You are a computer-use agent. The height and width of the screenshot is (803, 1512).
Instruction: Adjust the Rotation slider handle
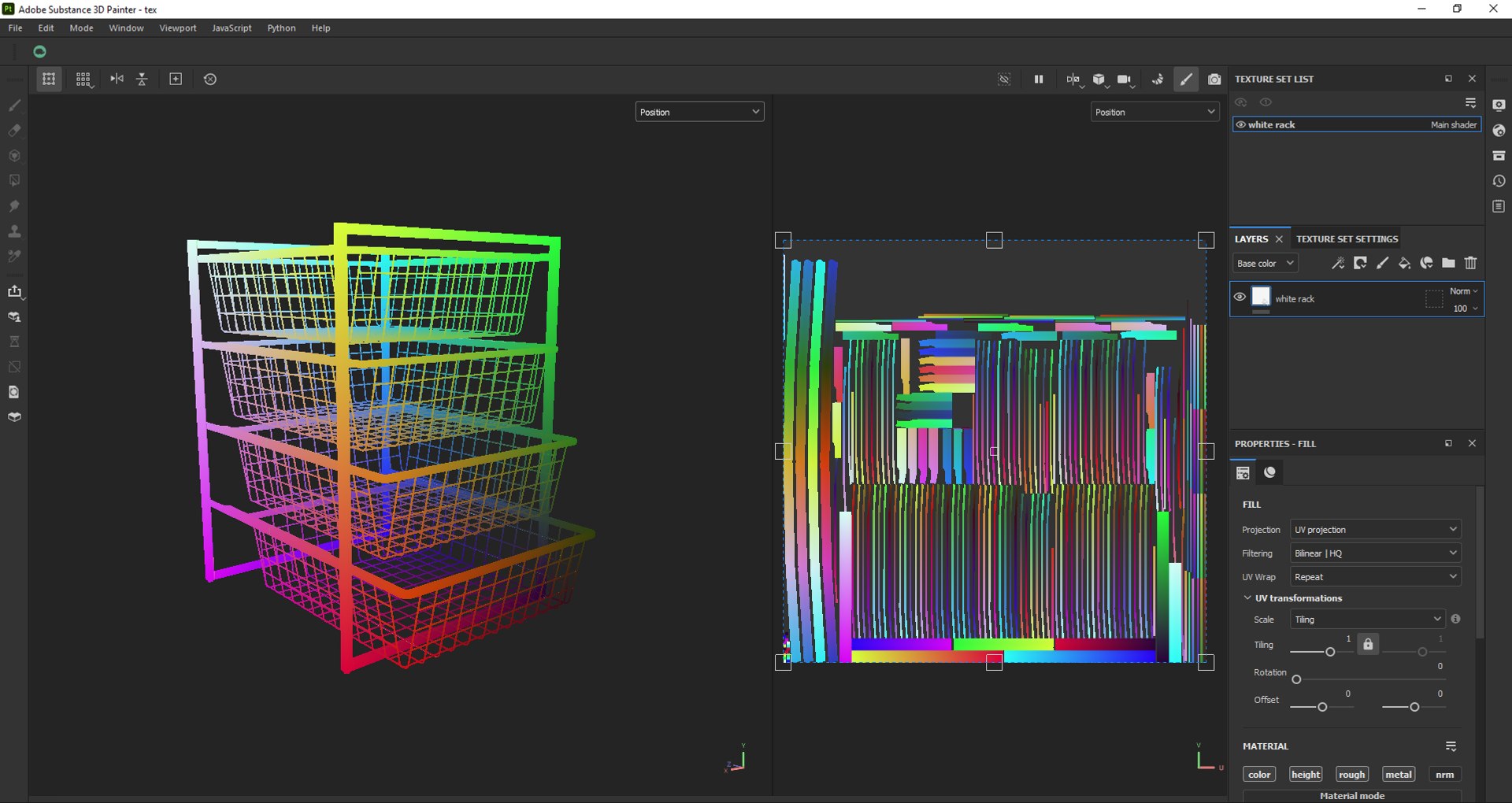[1296, 679]
